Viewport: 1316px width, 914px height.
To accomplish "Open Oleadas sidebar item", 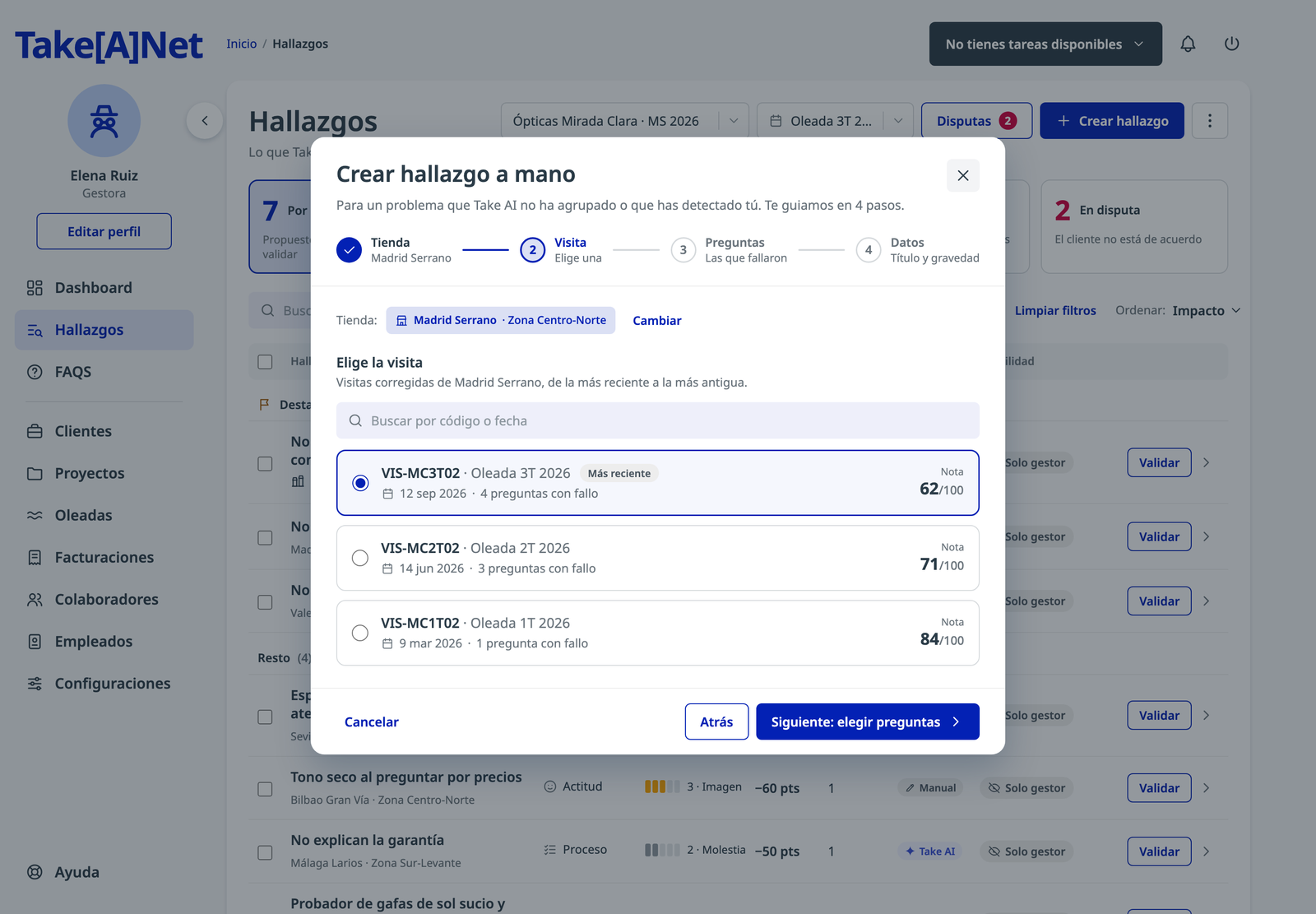I will pos(104,515).
